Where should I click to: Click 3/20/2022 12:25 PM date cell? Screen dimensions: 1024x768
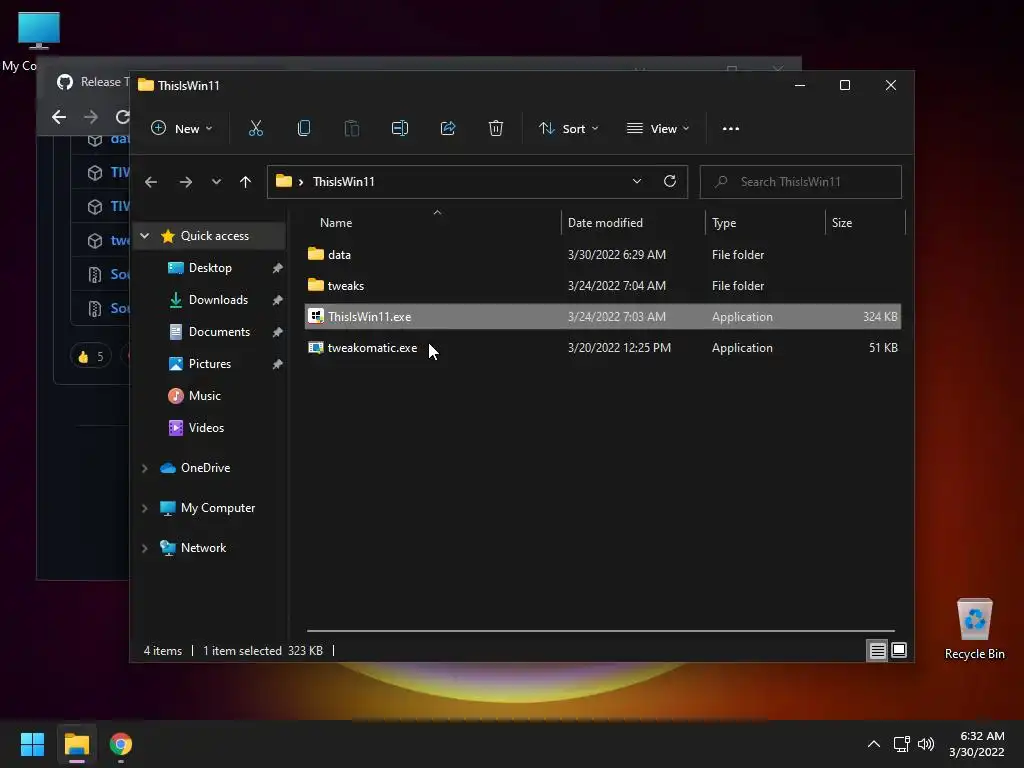pos(619,348)
